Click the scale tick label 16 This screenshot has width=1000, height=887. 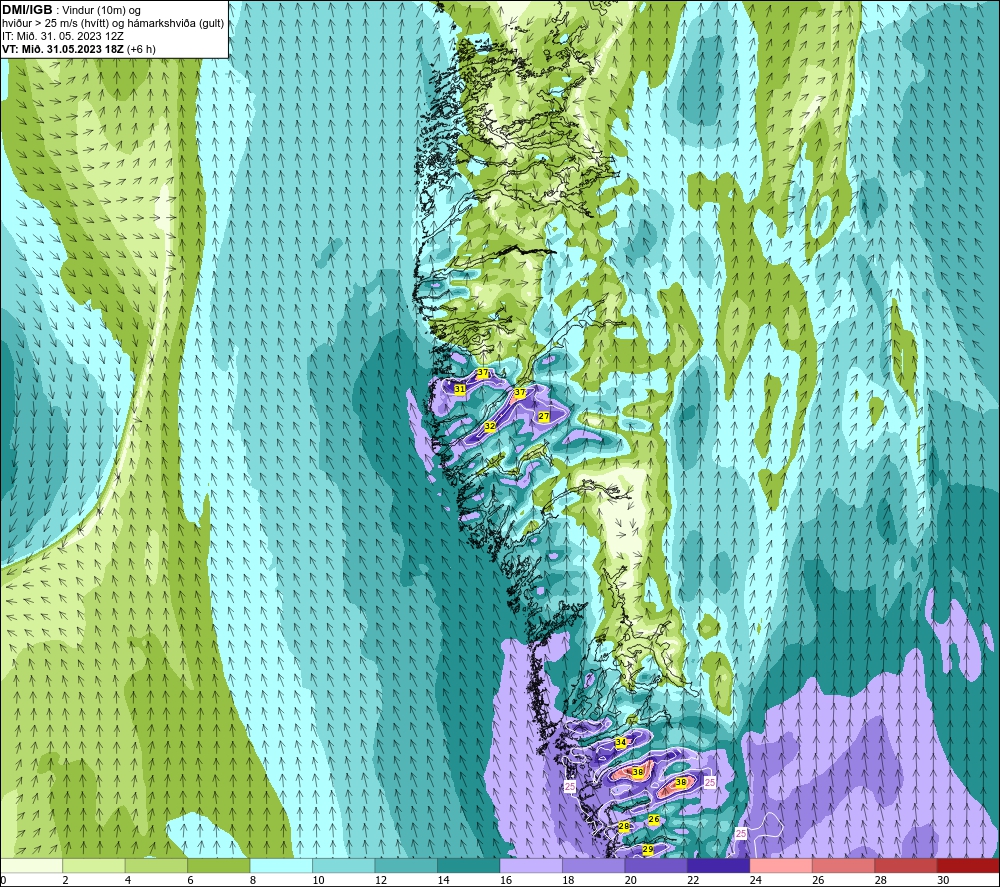(506, 880)
